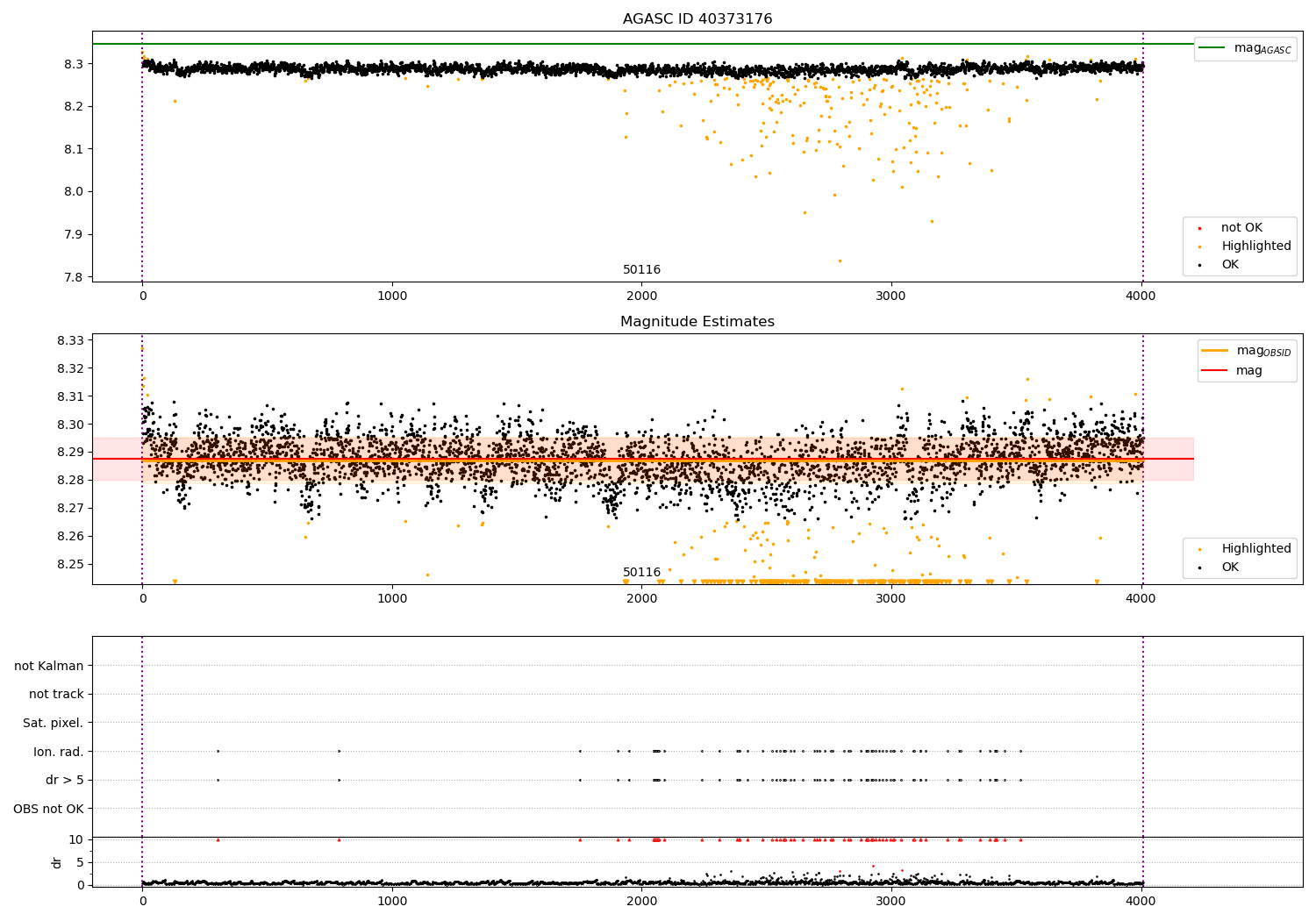The width and height of the screenshot is (1316, 921).
Task: Click the '8.1' y-axis tick label
Action: click(73, 149)
